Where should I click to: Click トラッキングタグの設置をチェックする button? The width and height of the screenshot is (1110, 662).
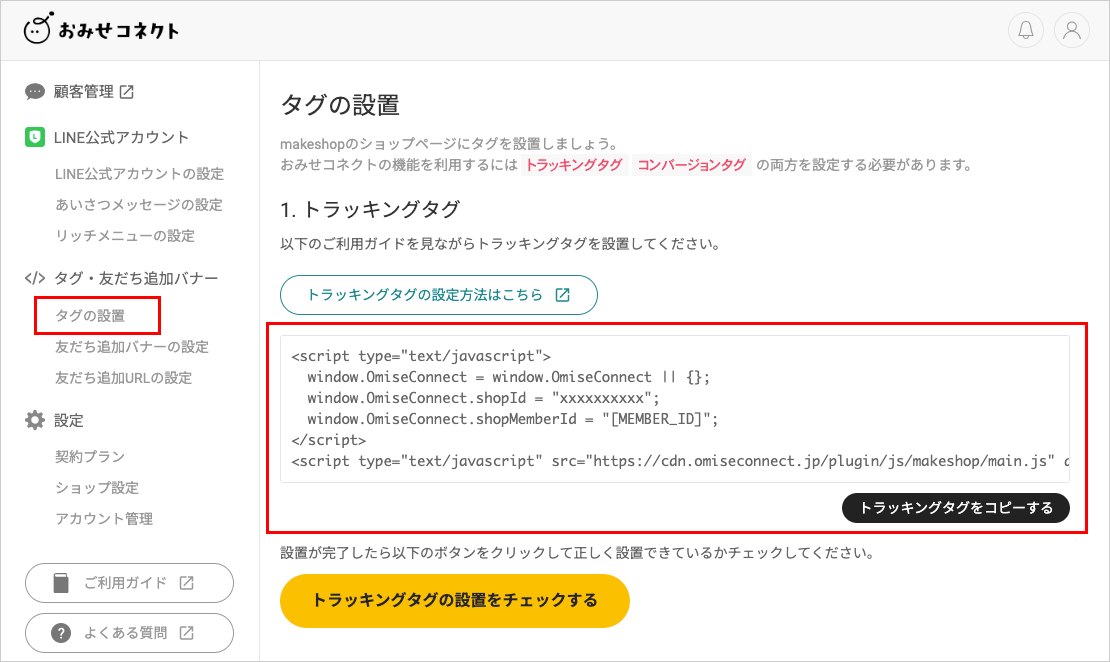pos(454,600)
